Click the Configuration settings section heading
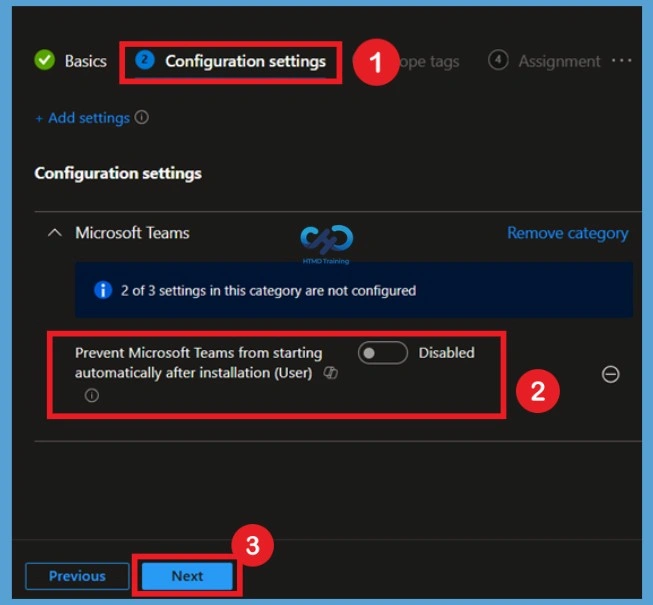Screen dimensions: 653x605 118,173
